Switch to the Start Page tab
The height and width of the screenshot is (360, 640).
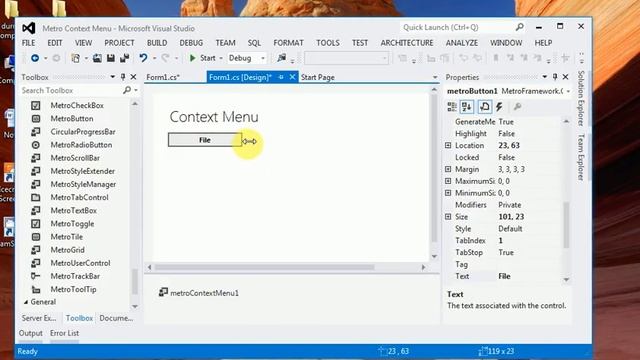318,77
